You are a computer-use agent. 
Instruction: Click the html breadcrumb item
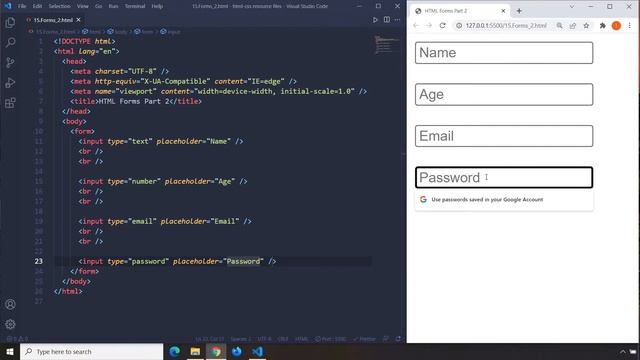click(91, 31)
